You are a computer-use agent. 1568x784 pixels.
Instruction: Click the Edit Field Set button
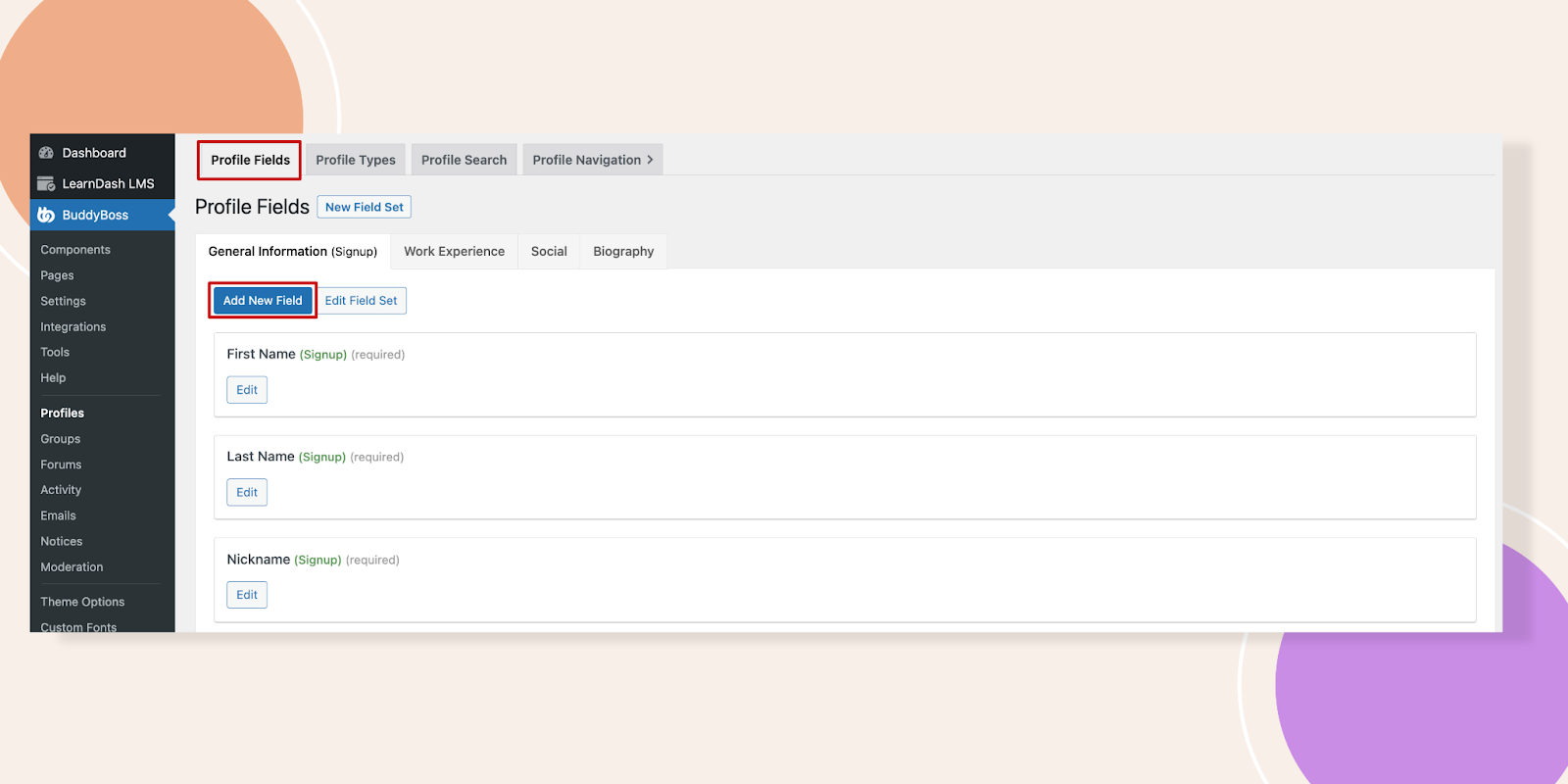pos(361,301)
